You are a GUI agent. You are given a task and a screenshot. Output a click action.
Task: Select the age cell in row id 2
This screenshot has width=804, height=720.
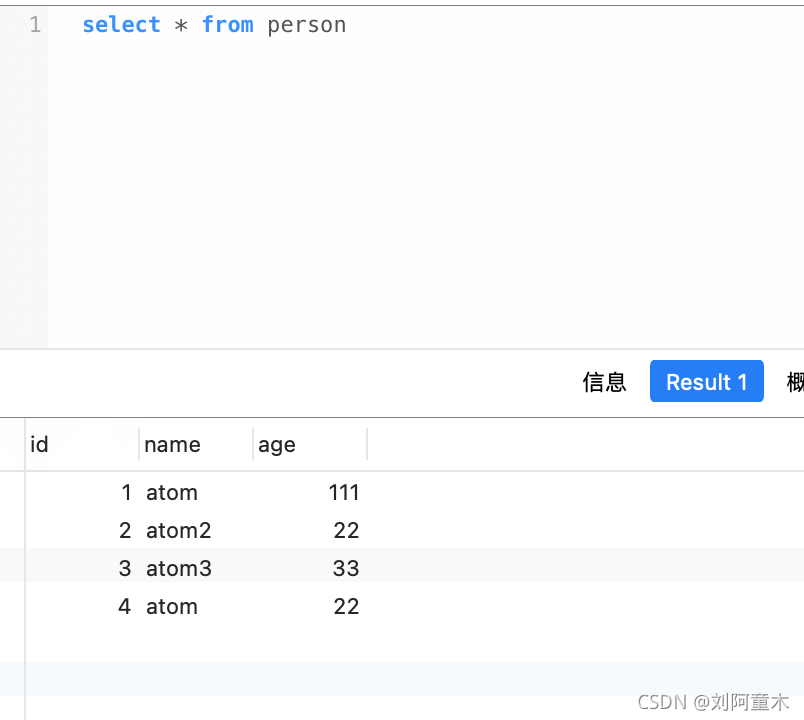(x=310, y=530)
